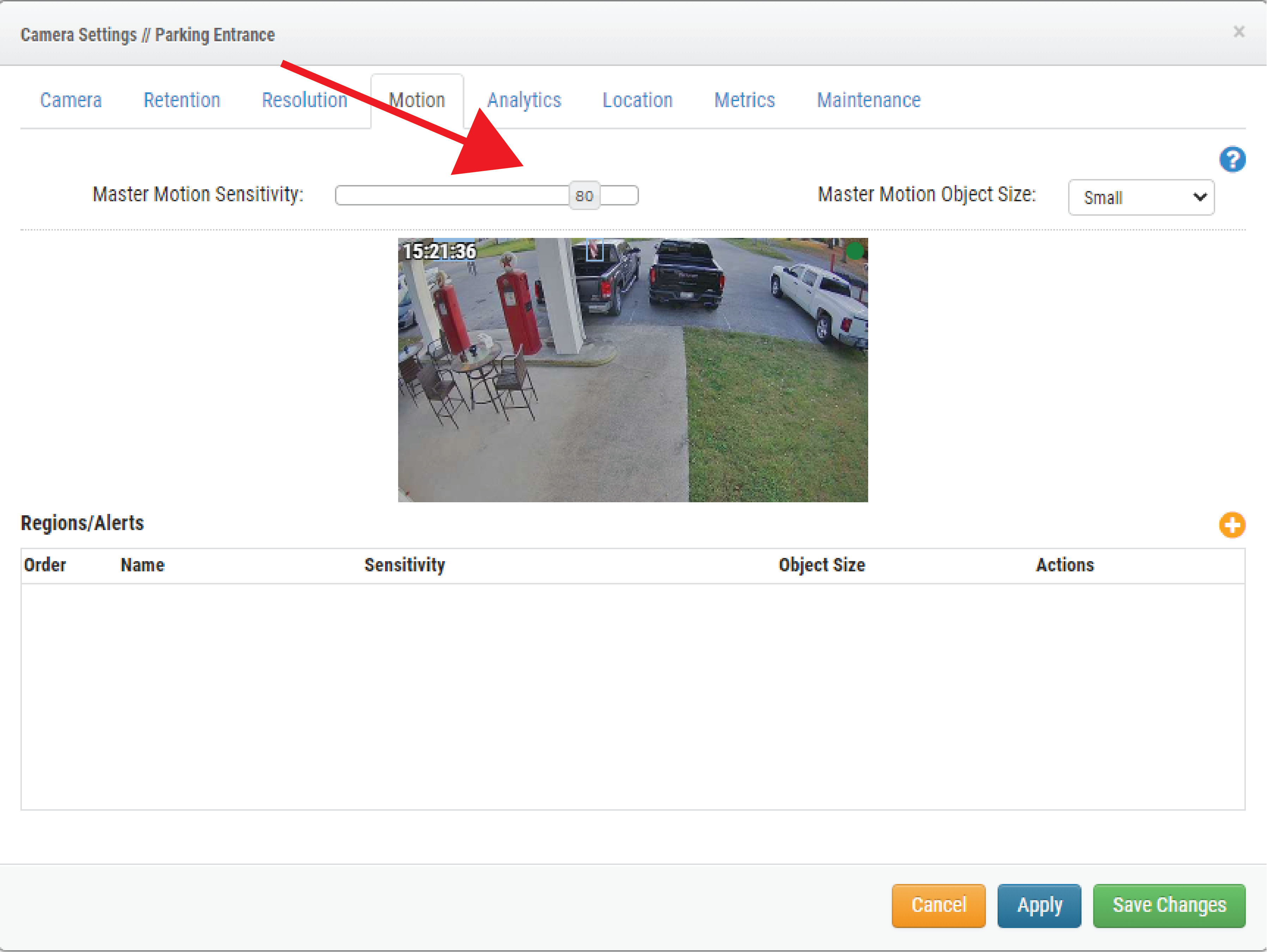
Task: Switch to the Analytics tab
Action: [x=524, y=100]
